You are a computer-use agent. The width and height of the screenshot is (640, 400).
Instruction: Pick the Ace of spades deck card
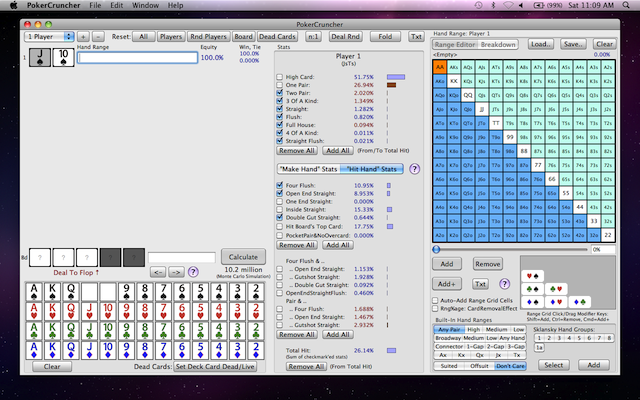click(x=34, y=292)
